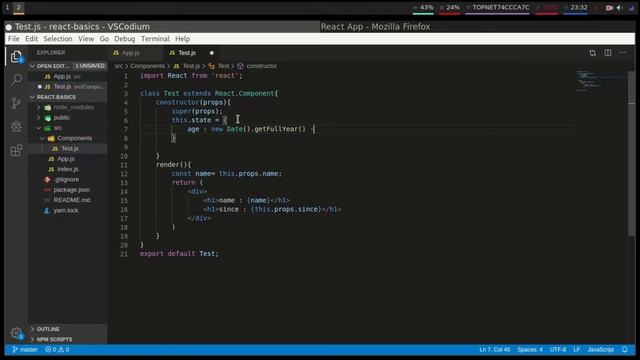The width and height of the screenshot is (640, 360).
Task: Expand the public folder
Action: click(x=67, y=118)
